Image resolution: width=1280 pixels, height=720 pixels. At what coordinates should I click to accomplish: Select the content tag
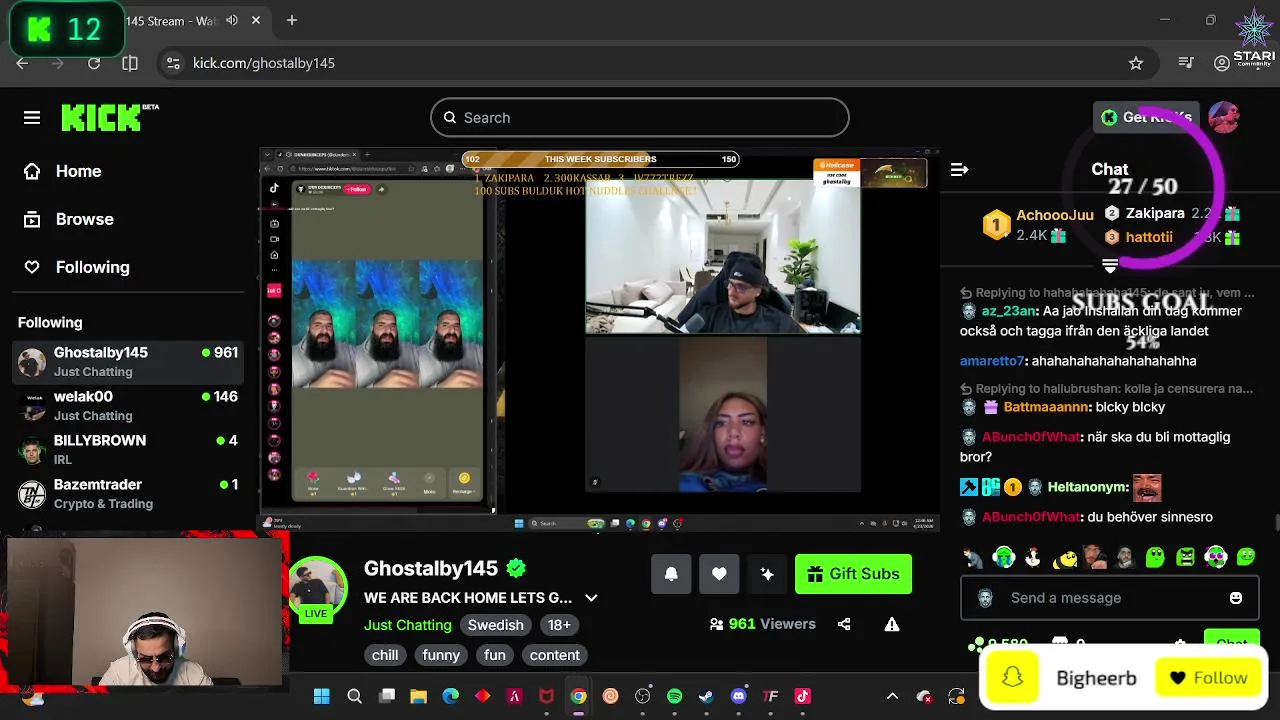tap(555, 655)
